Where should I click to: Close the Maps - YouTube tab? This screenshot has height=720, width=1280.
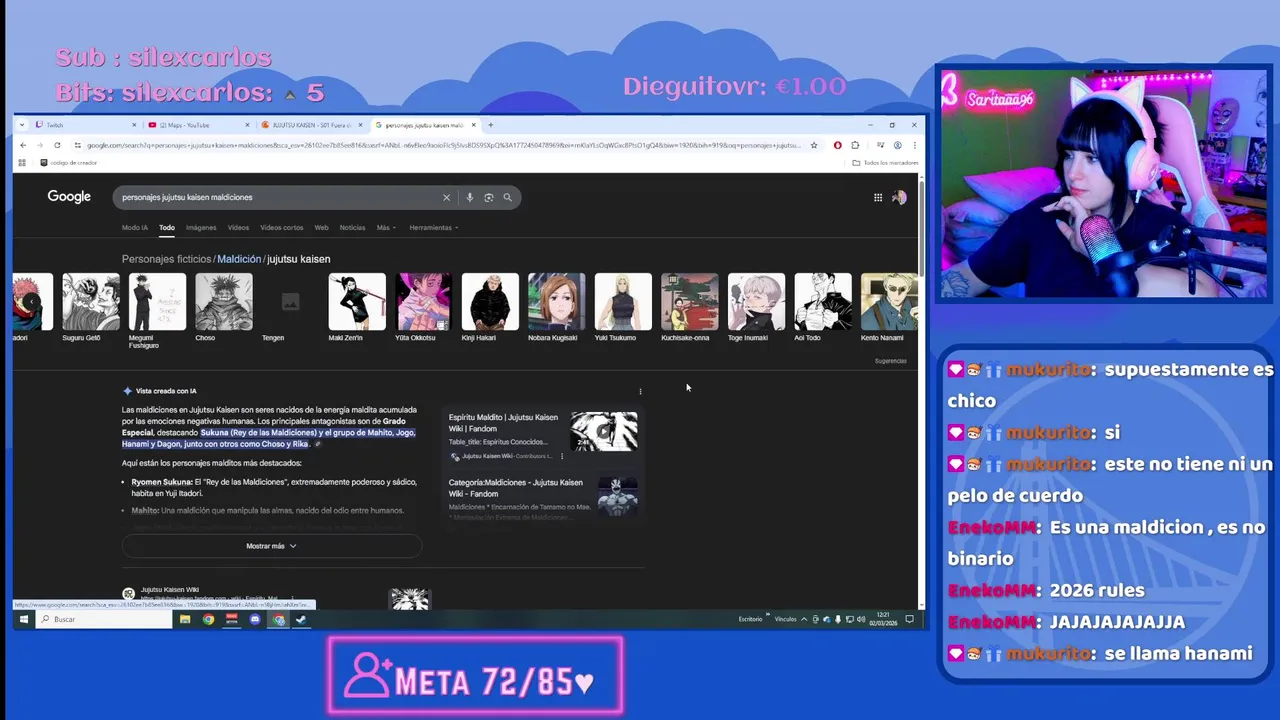coord(247,125)
